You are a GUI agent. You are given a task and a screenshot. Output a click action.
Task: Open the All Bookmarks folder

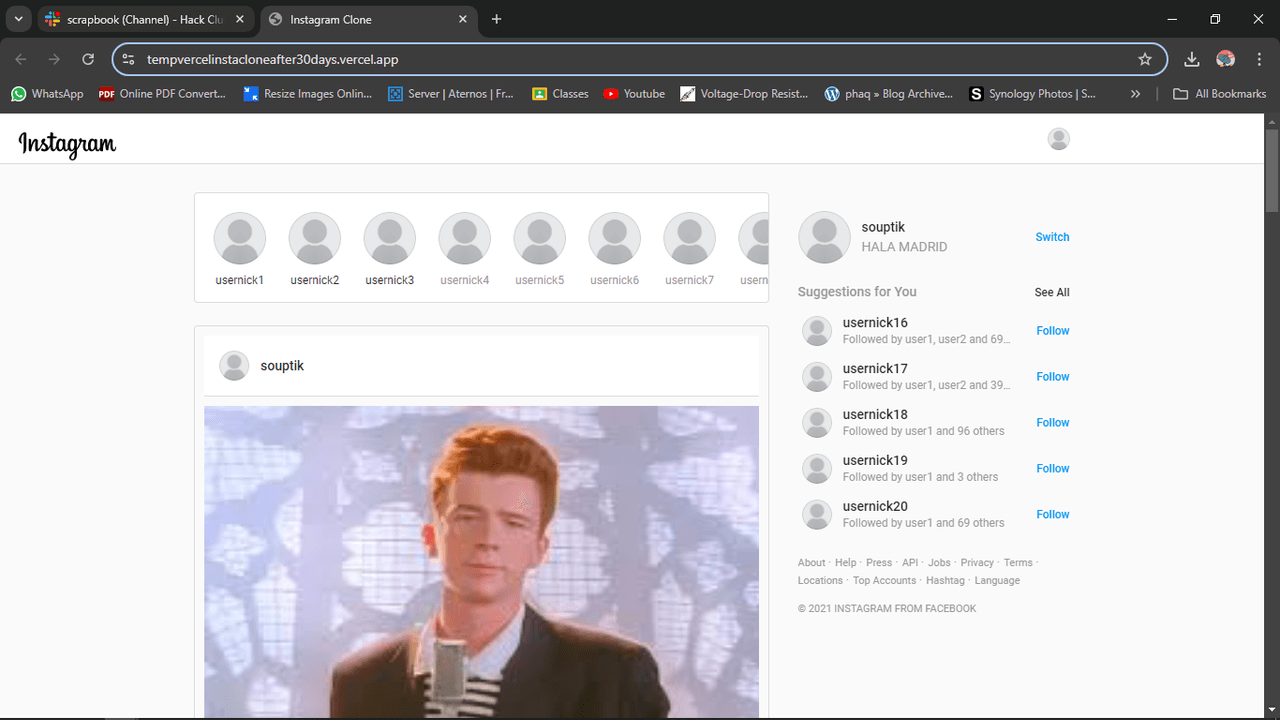coord(1219,94)
